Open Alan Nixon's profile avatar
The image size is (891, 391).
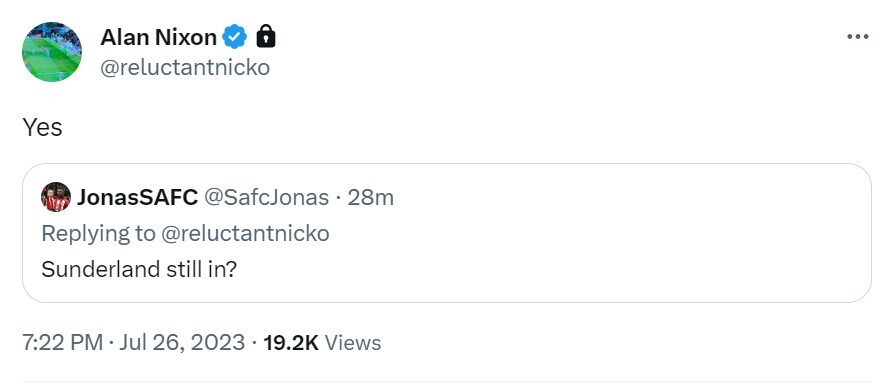coord(52,52)
